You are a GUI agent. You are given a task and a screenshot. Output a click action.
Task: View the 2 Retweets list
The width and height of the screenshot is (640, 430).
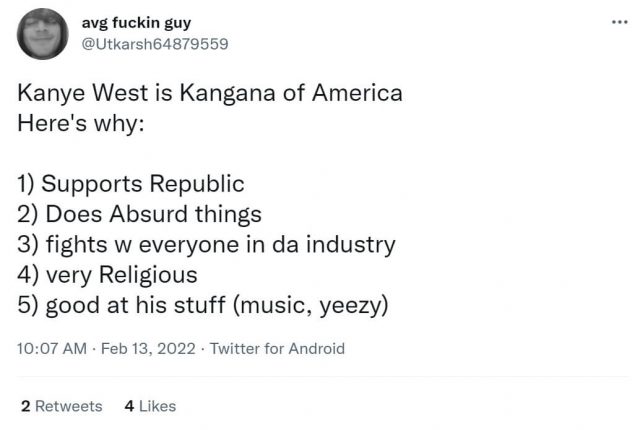click(61, 406)
